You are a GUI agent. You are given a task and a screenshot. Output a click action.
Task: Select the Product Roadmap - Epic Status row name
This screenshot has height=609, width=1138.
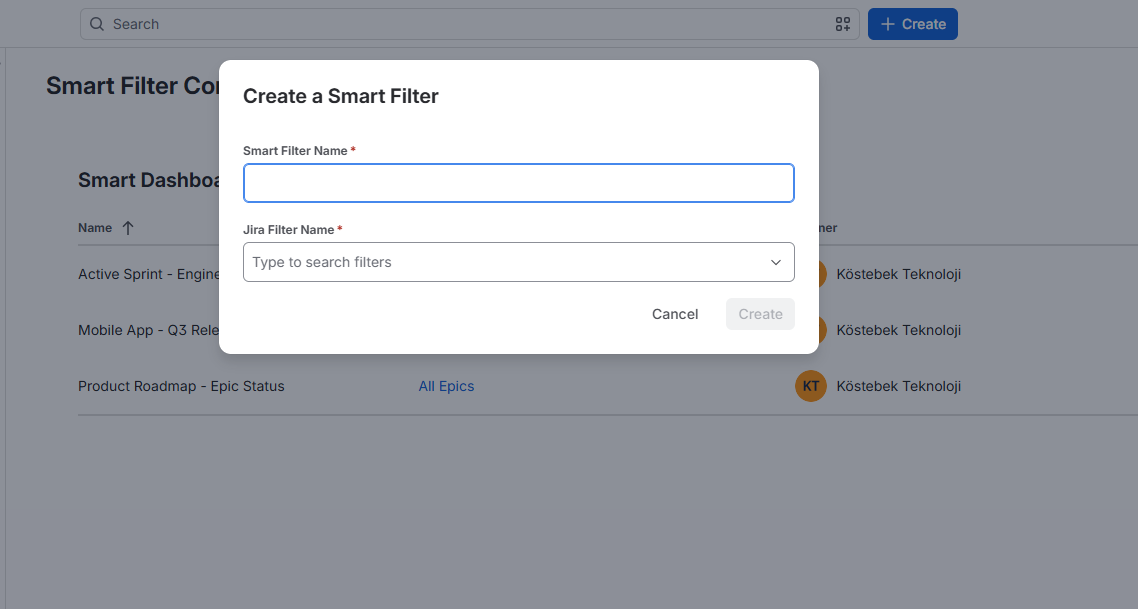(181, 386)
